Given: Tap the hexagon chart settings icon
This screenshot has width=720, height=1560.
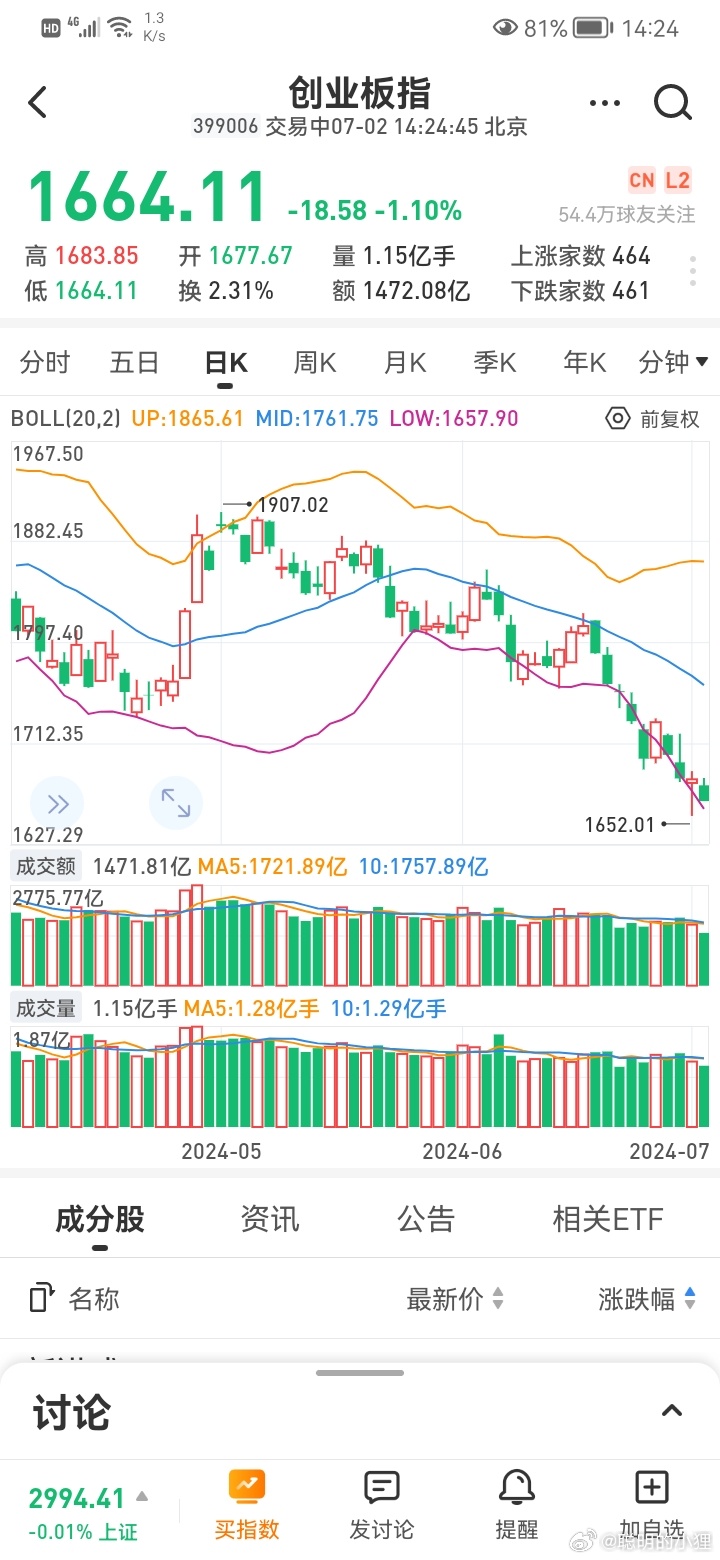Looking at the screenshot, I should tap(618, 419).
